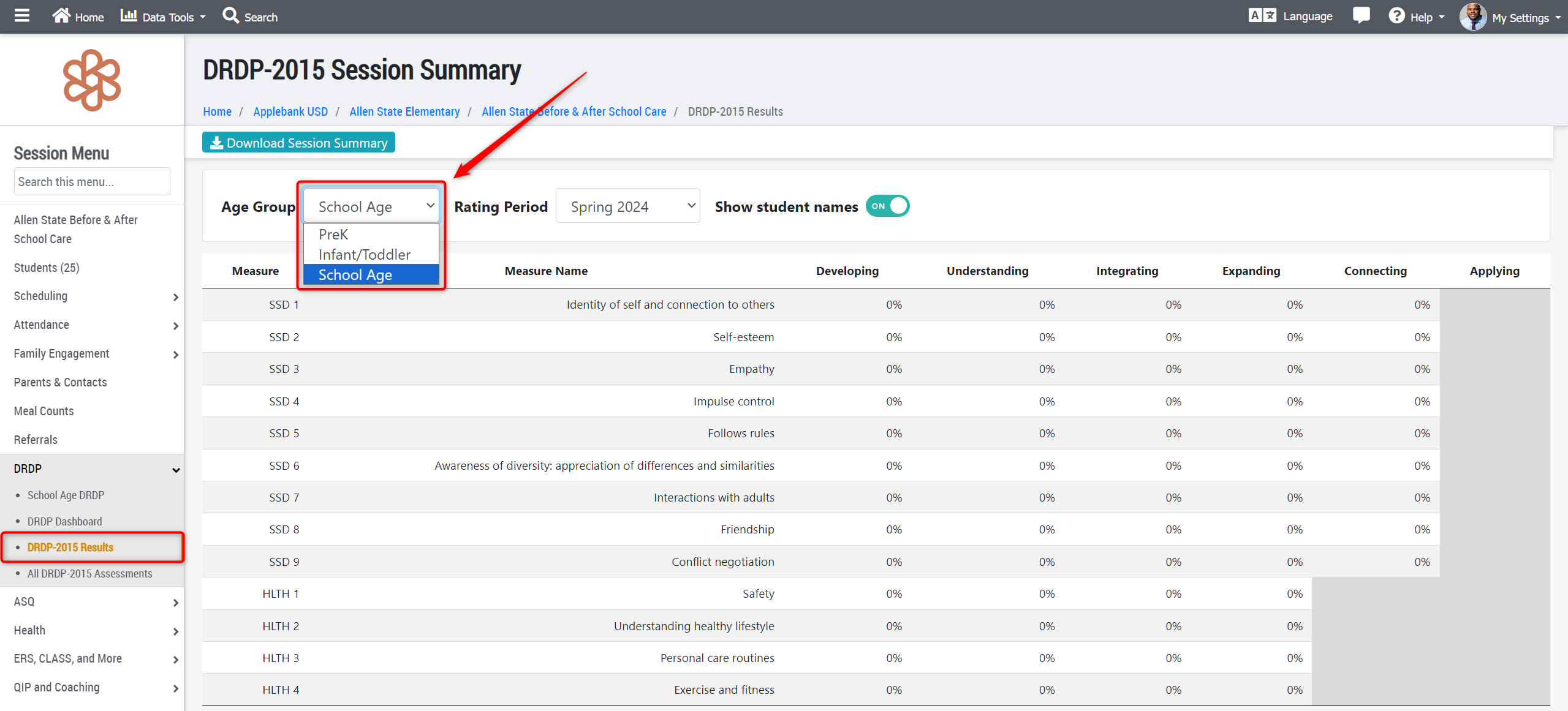The height and width of the screenshot is (711, 1568).
Task: Open the chat bubble messages icon
Action: click(x=1361, y=16)
